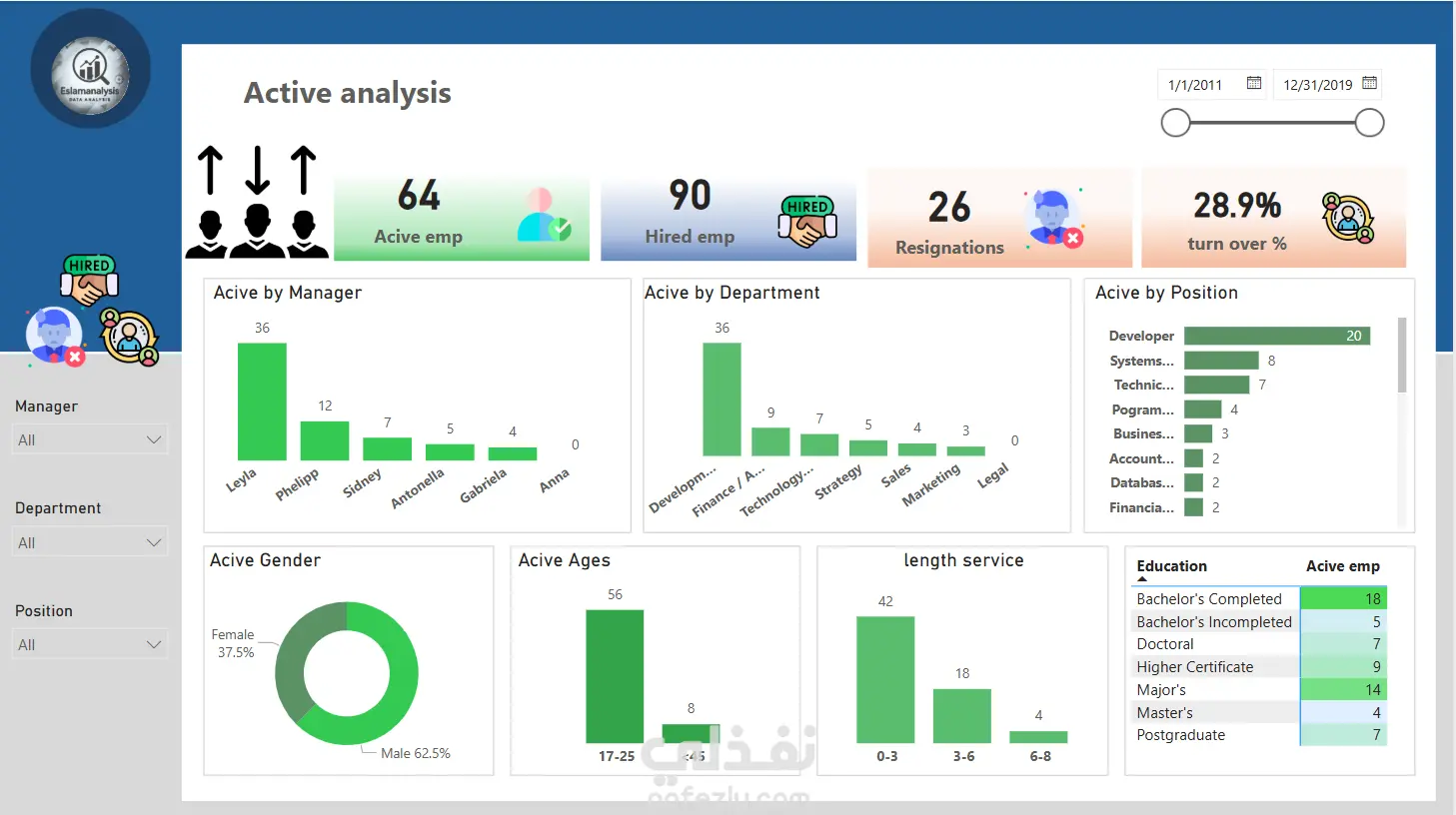The image size is (1456, 815).
Task: Click the Acive by Position scrollbar
Action: [1402, 355]
